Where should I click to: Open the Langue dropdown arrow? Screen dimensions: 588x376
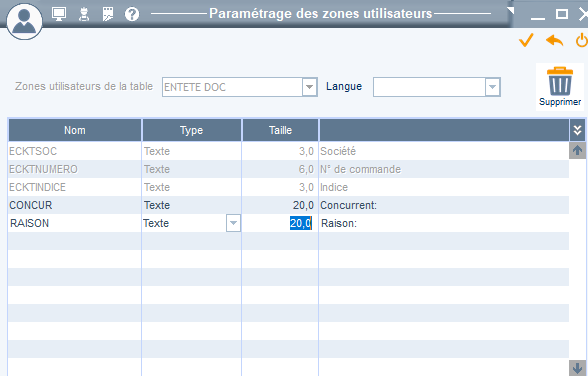[x=492, y=87]
